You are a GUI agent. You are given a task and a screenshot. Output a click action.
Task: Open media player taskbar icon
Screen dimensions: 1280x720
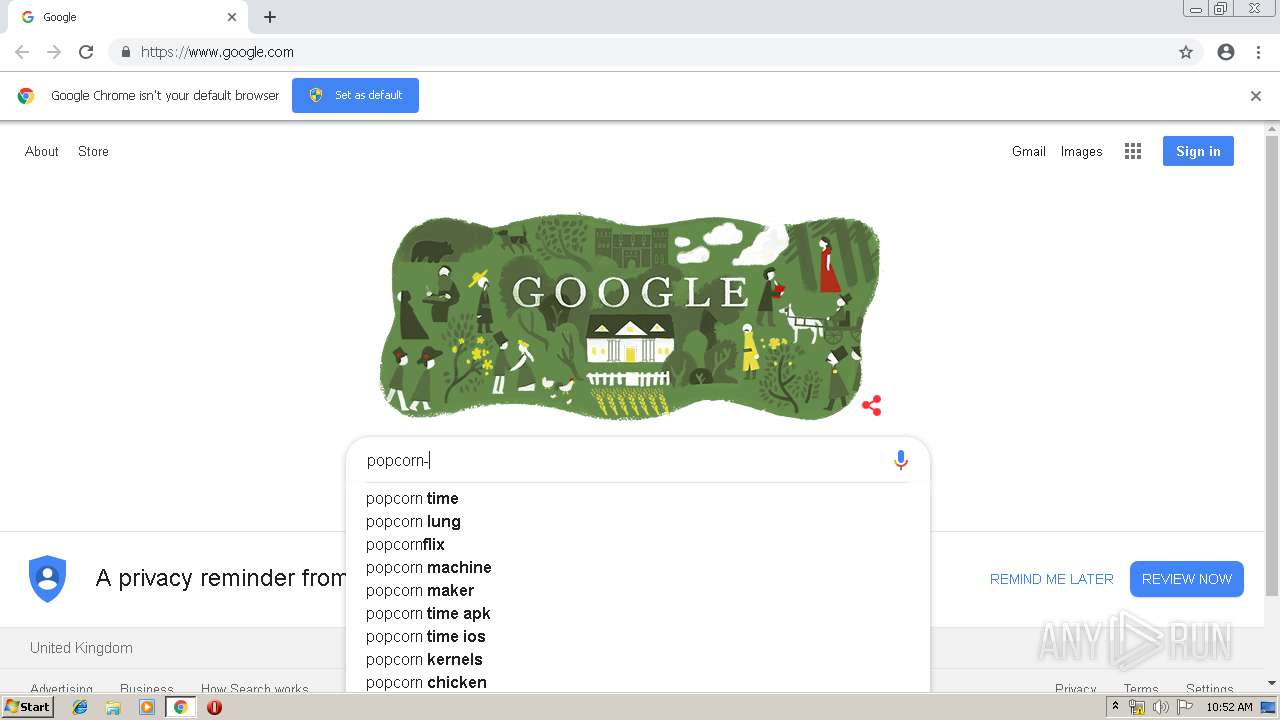[147, 707]
